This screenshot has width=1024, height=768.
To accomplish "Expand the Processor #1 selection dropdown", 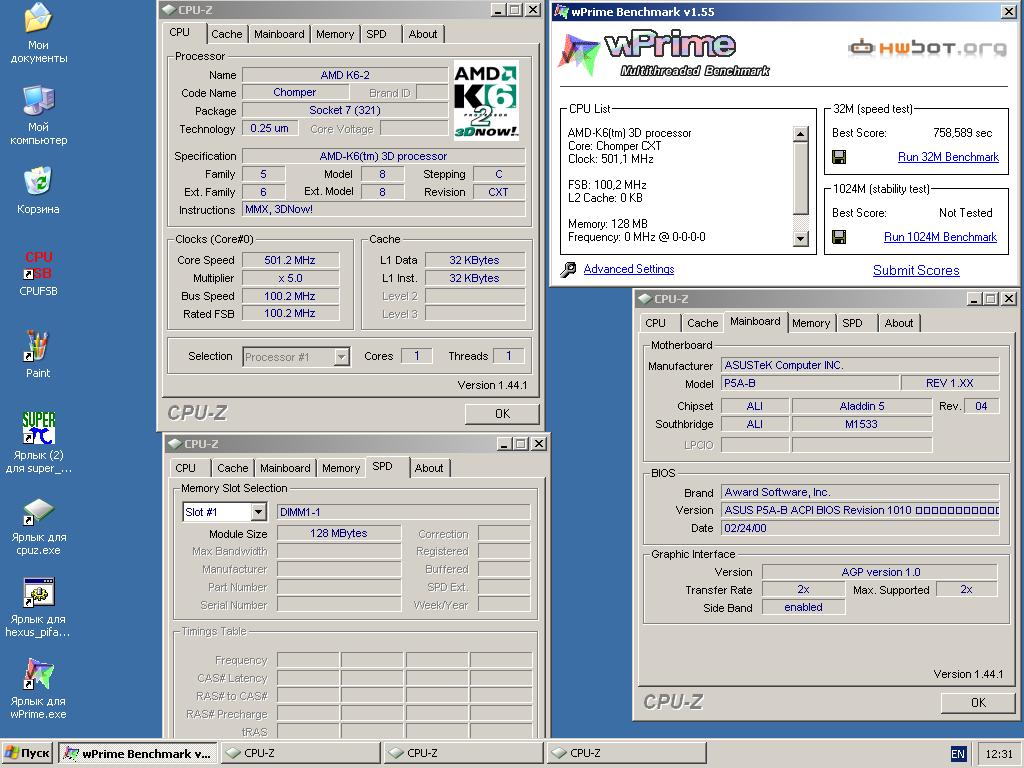I will tap(341, 357).
